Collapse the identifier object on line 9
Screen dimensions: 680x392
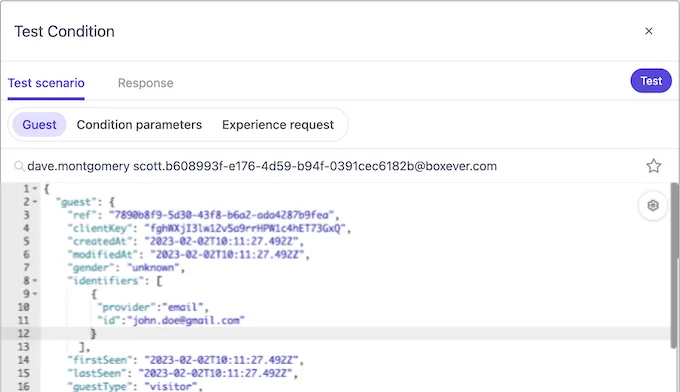pos(35,294)
